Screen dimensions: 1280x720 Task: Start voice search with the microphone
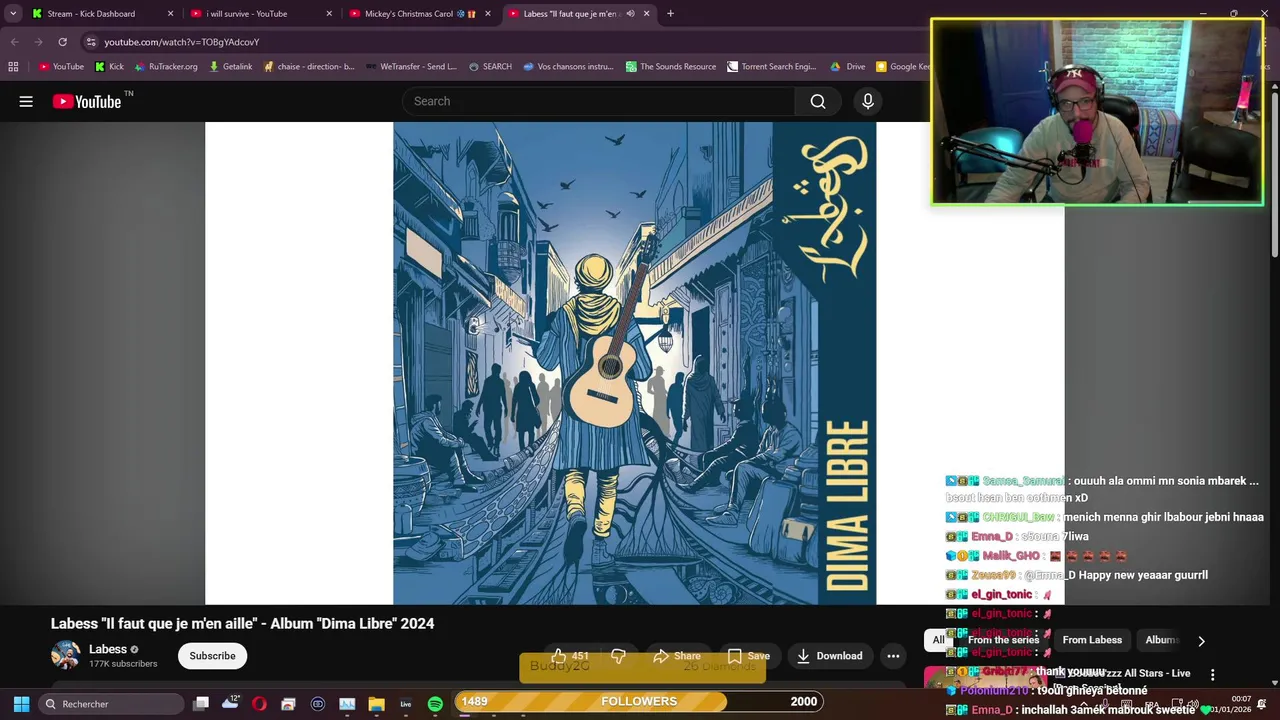pyautogui.click(x=868, y=101)
